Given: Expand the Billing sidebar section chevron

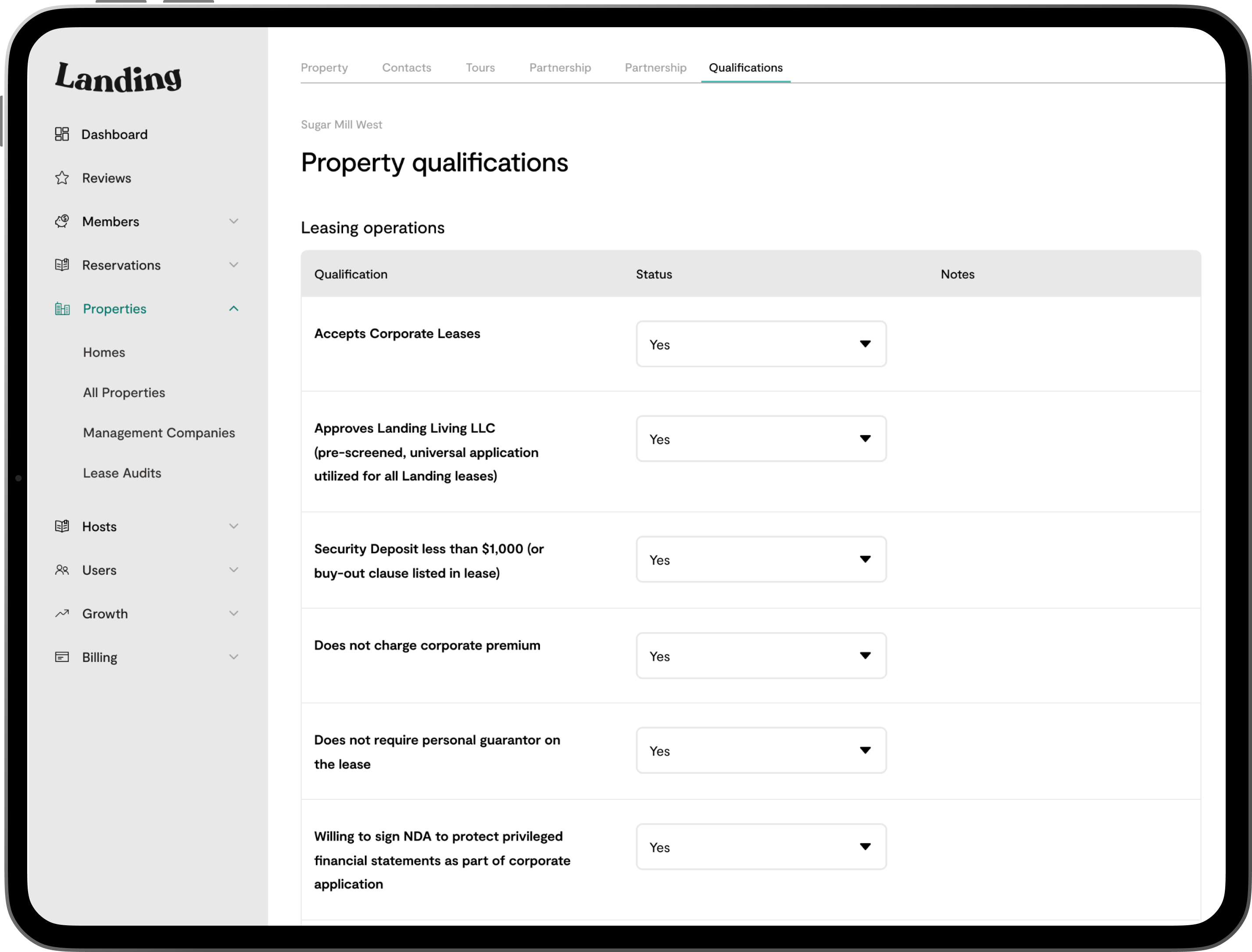Looking at the screenshot, I should pyautogui.click(x=233, y=657).
